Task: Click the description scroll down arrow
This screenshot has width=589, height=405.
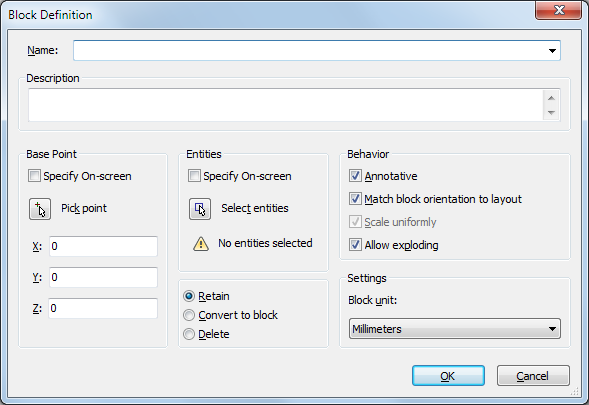Action: click(551, 113)
